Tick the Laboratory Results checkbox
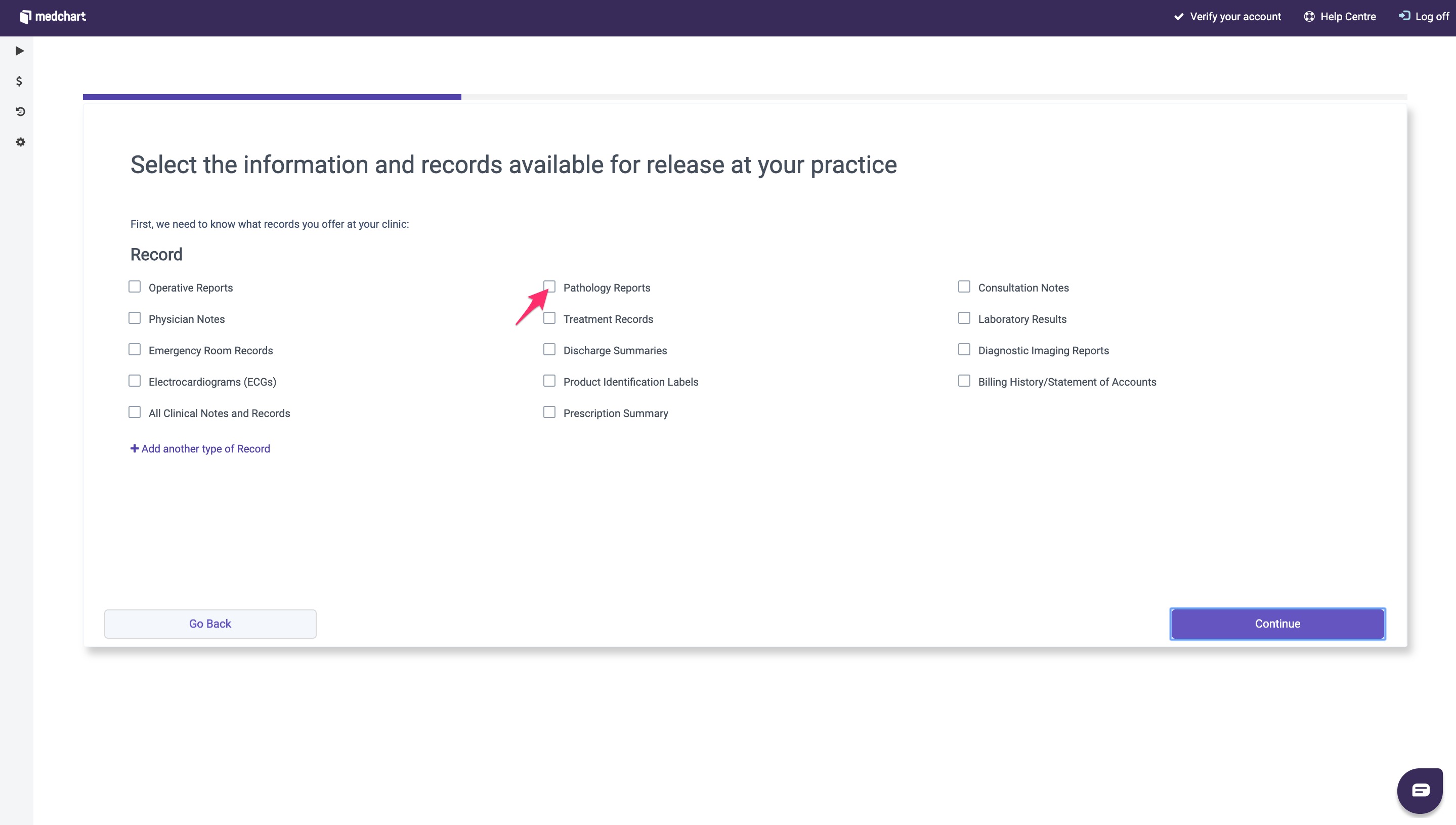The image size is (1456, 825). click(x=964, y=318)
